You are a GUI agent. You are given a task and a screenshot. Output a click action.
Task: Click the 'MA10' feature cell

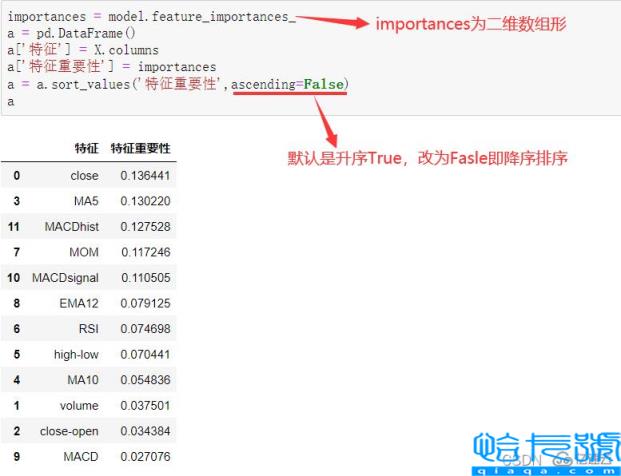point(83,380)
